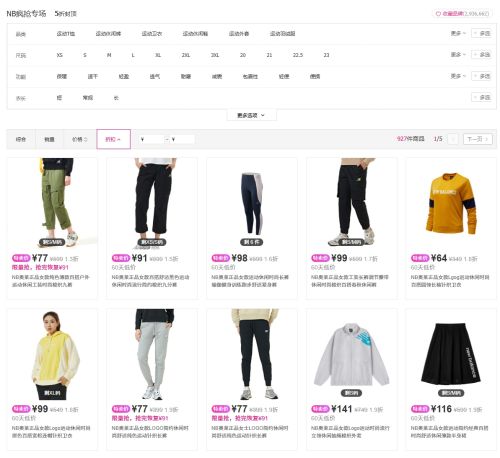
Task: Open the black pleated skirt product image
Action: 451,354
